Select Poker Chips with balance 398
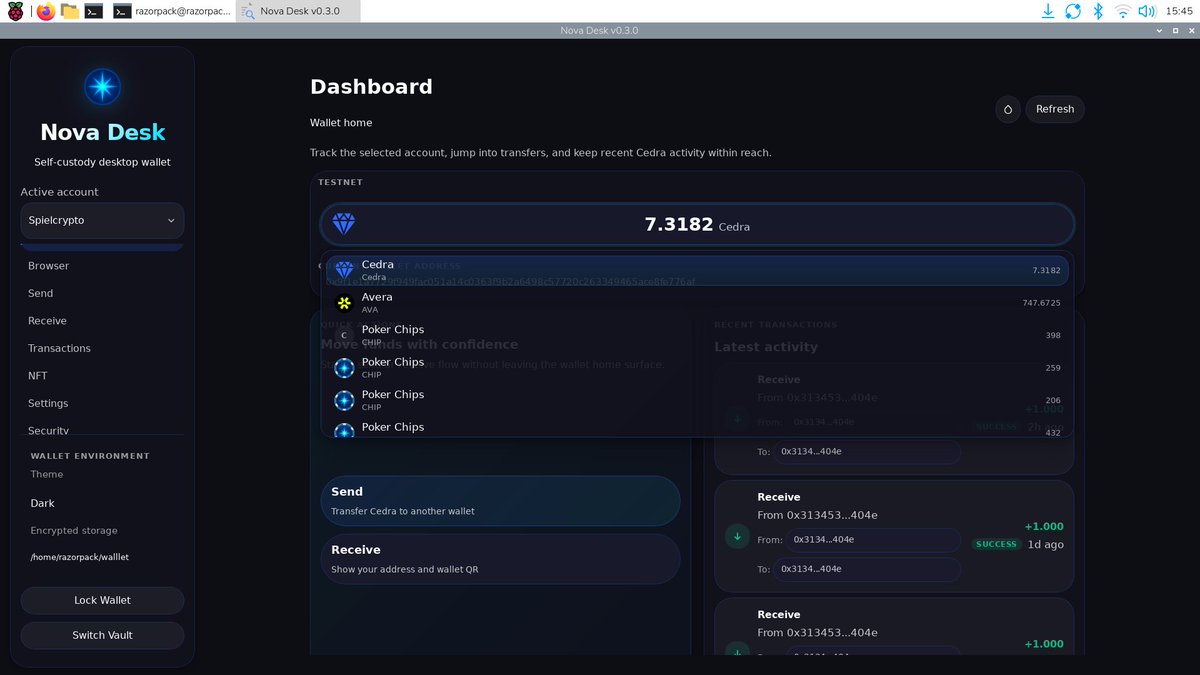 pyautogui.click(x=697, y=335)
